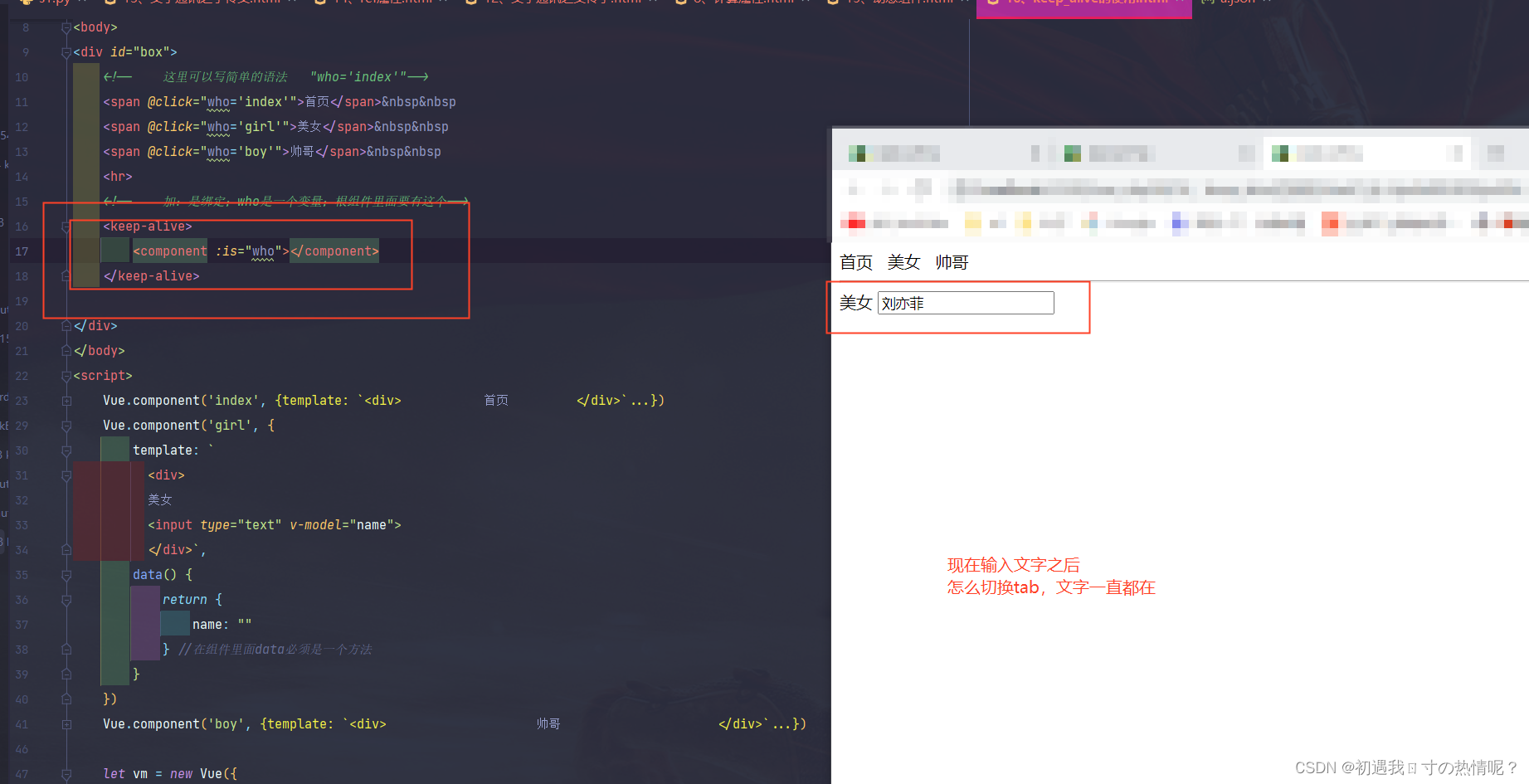This screenshot has height=784, width=1529.
Task: Click the name: "" property on line 37
Action: (x=222, y=625)
